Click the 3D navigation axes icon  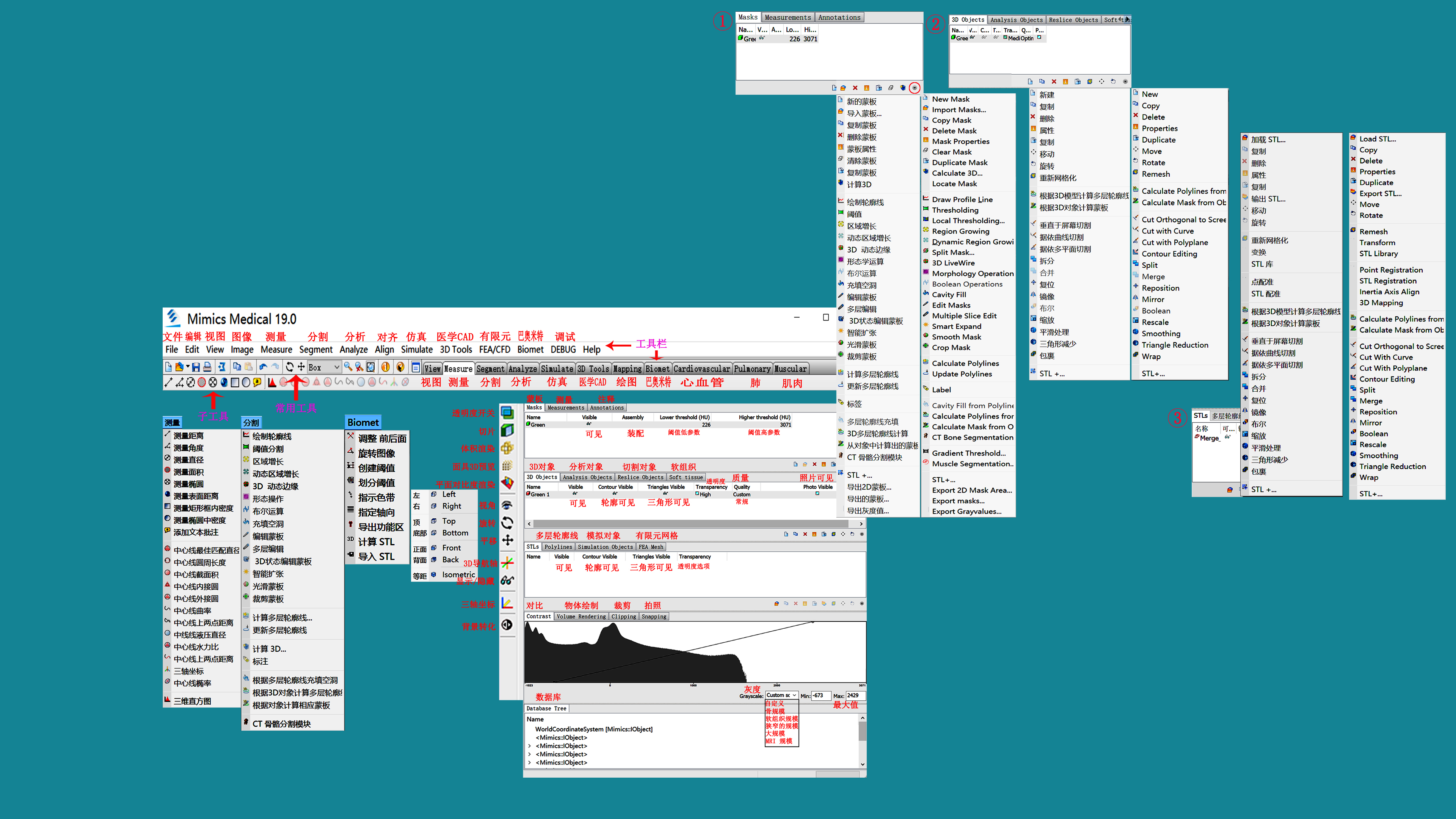pos(508,562)
